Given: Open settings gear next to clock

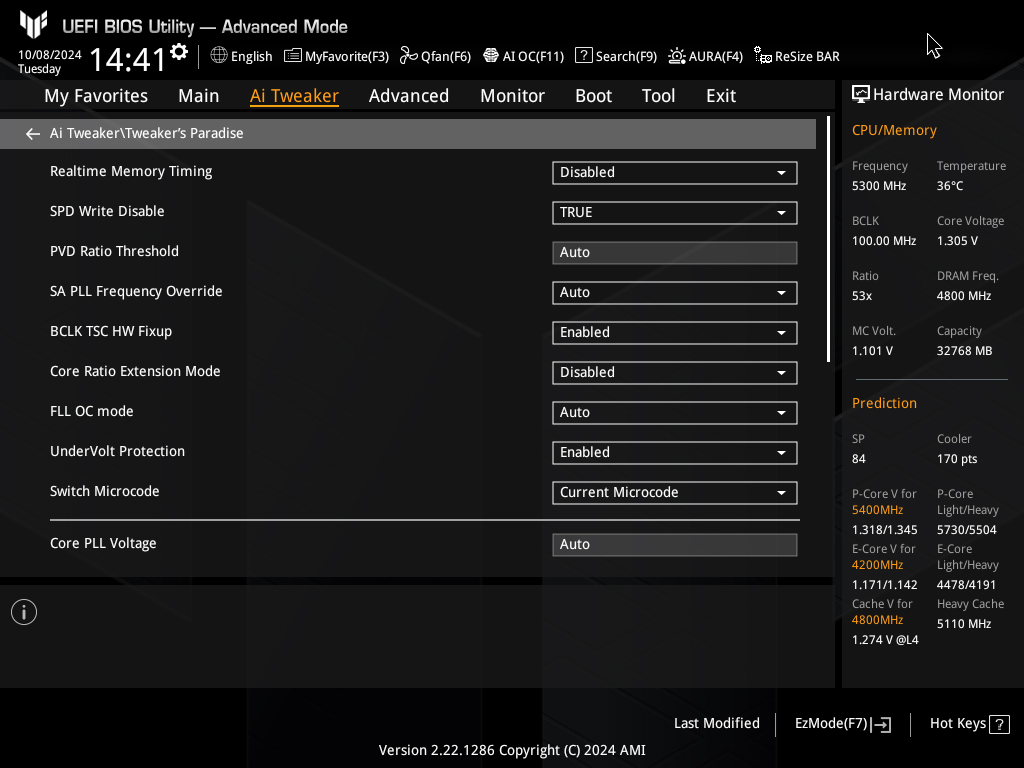Looking at the screenshot, I should click(179, 52).
